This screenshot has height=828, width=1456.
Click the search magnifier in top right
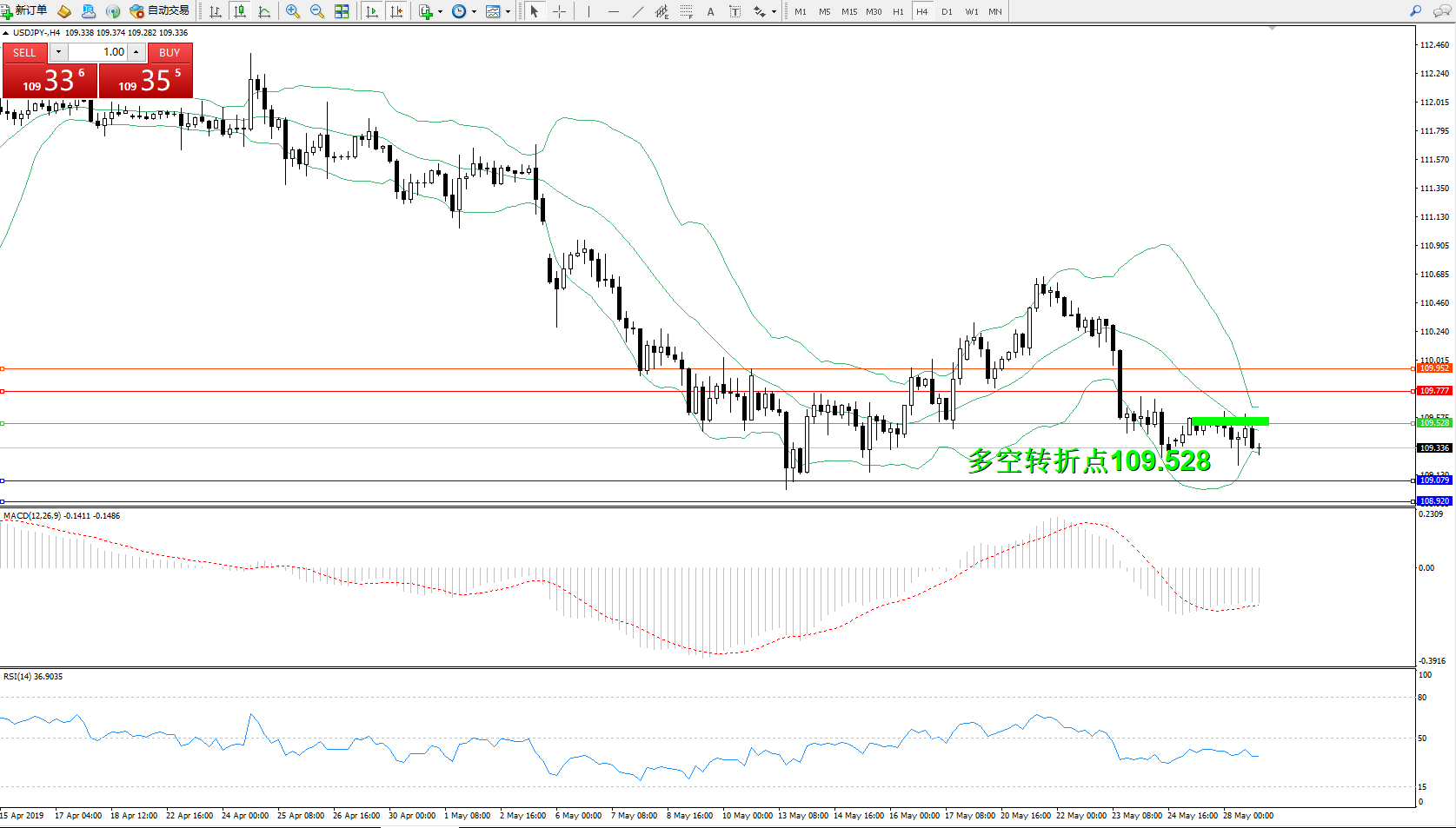pos(1415,11)
